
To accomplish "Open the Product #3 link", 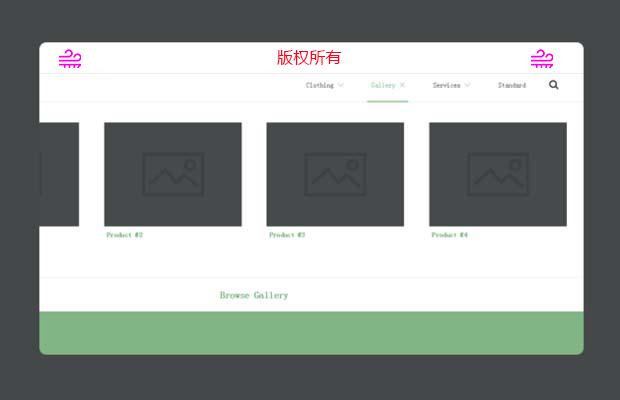I will [x=287, y=235].
